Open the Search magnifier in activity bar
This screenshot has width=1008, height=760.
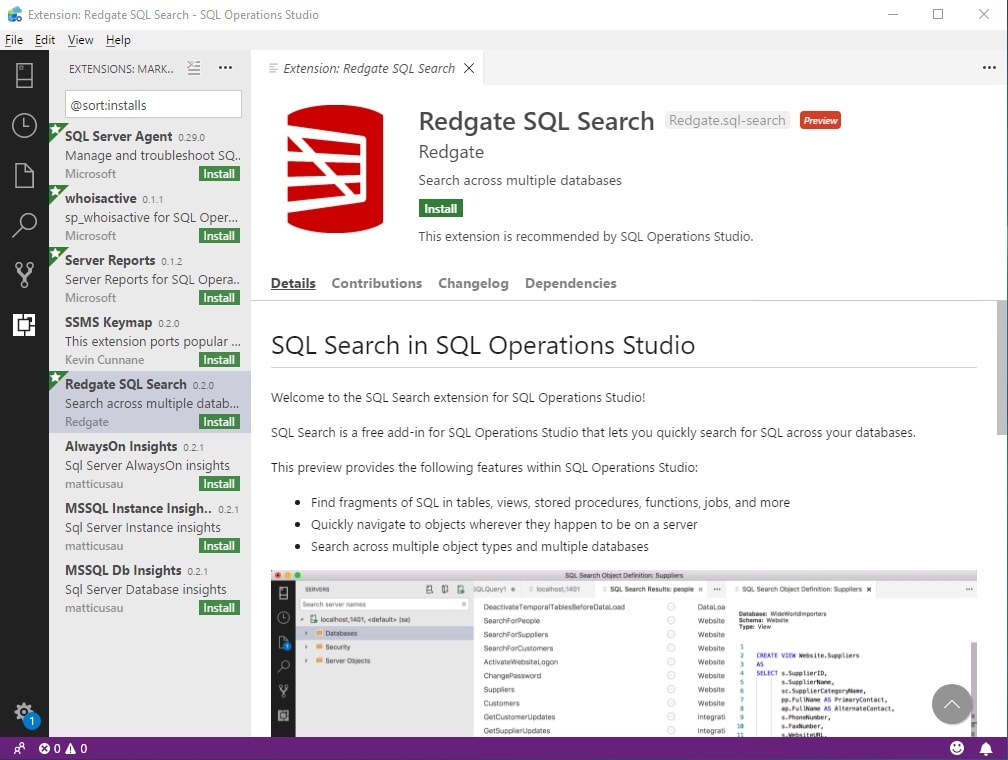point(24,225)
